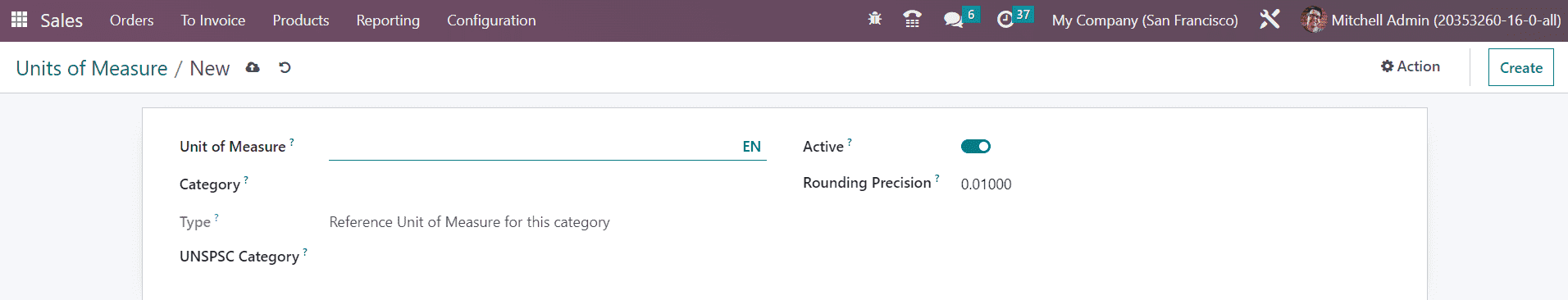Screen dimensions: 1568x300
Task: Focus the Unit of Measure name field
Action: (533, 146)
